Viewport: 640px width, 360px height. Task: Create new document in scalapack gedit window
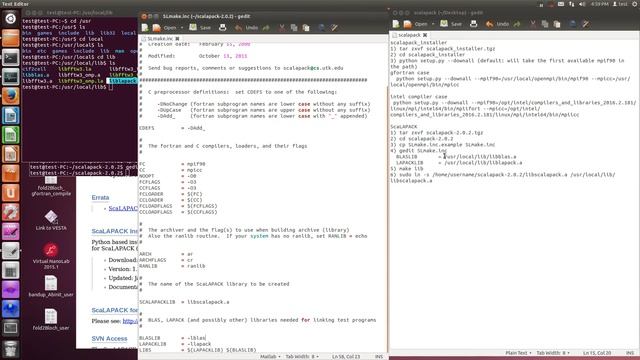[x=396, y=24]
